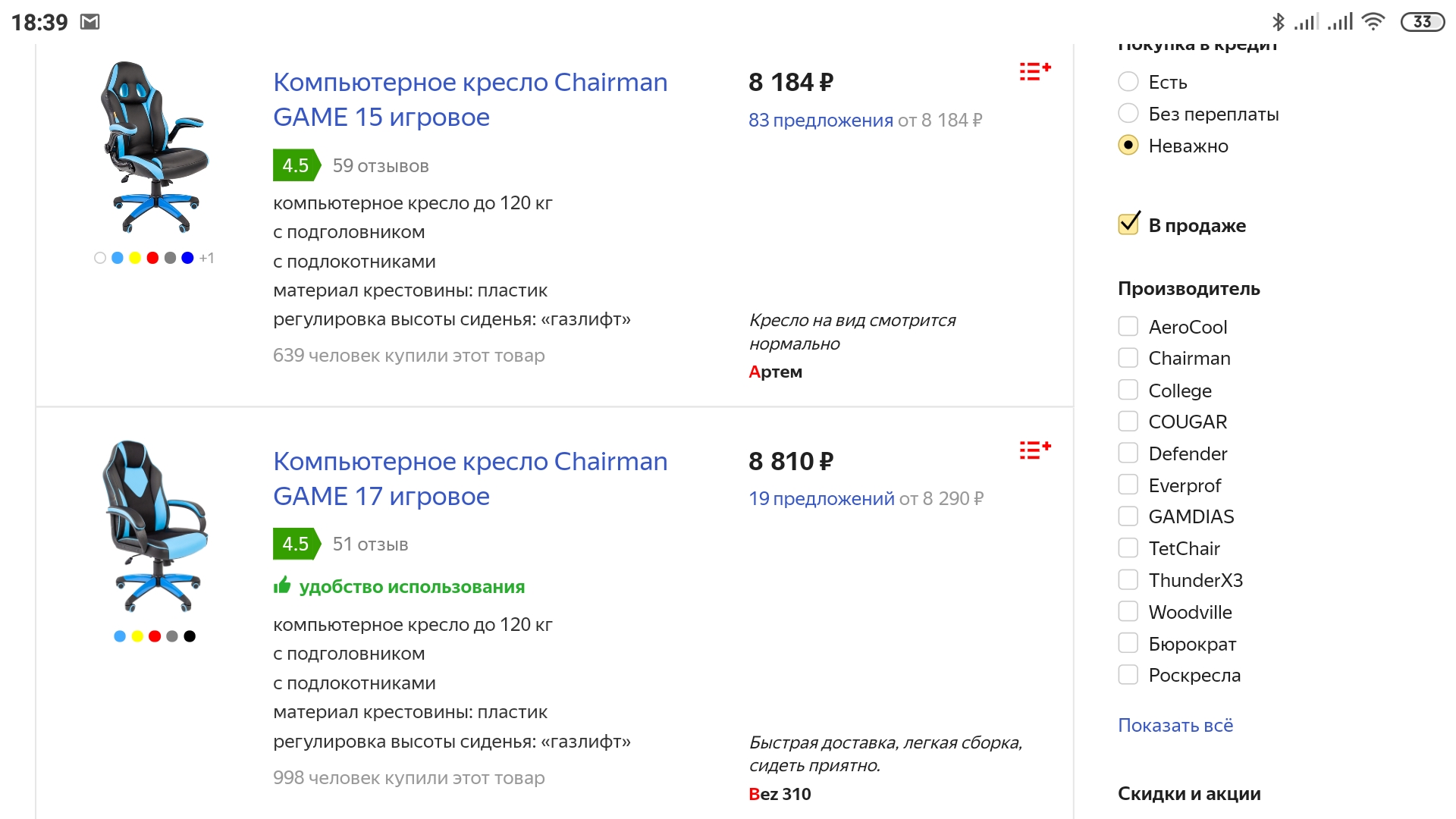Tap the Wi-Fi status icon
The width and height of the screenshot is (1456, 819).
(x=1373, y=22)
